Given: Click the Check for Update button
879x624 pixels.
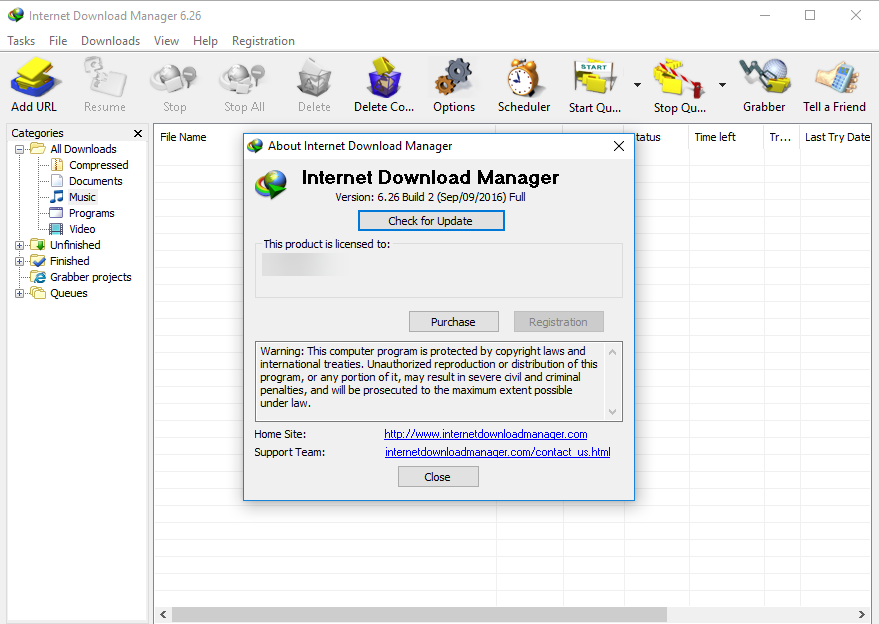Looking at the screenshot, I should (431, 221).
